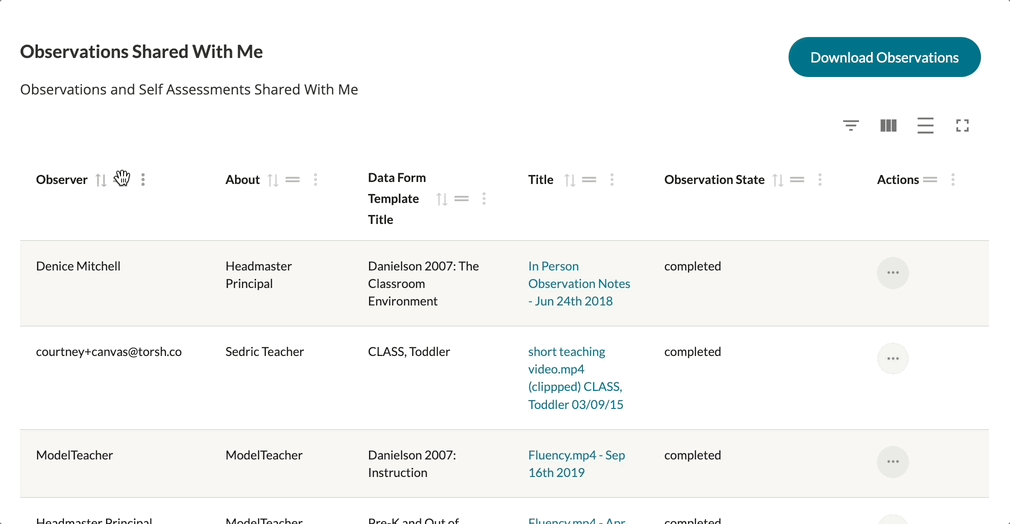Sort table by Observer column
This screenshot has height=524, width=1010.
[101, 180]
